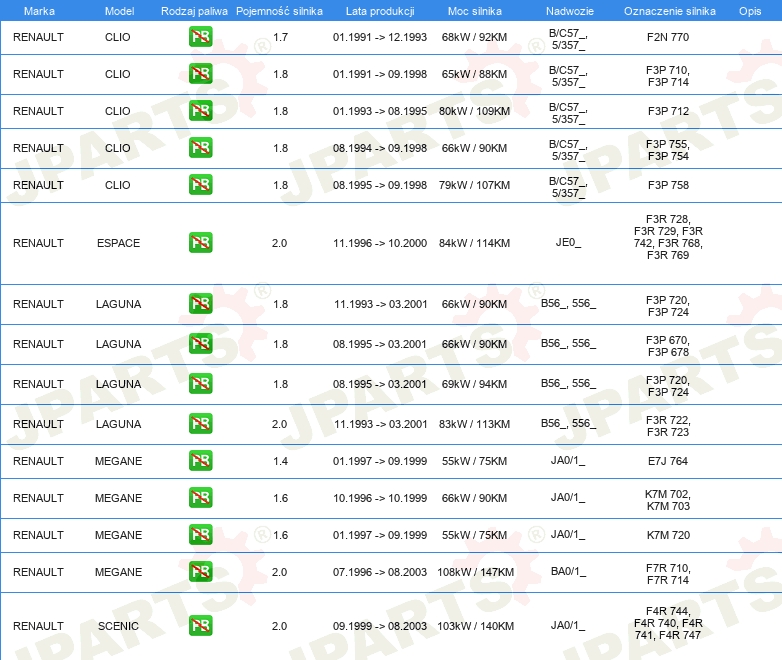Click the ESPACE model cell
Screen dimensions: 782x660
pyautogui.click(x=118, y=243)
